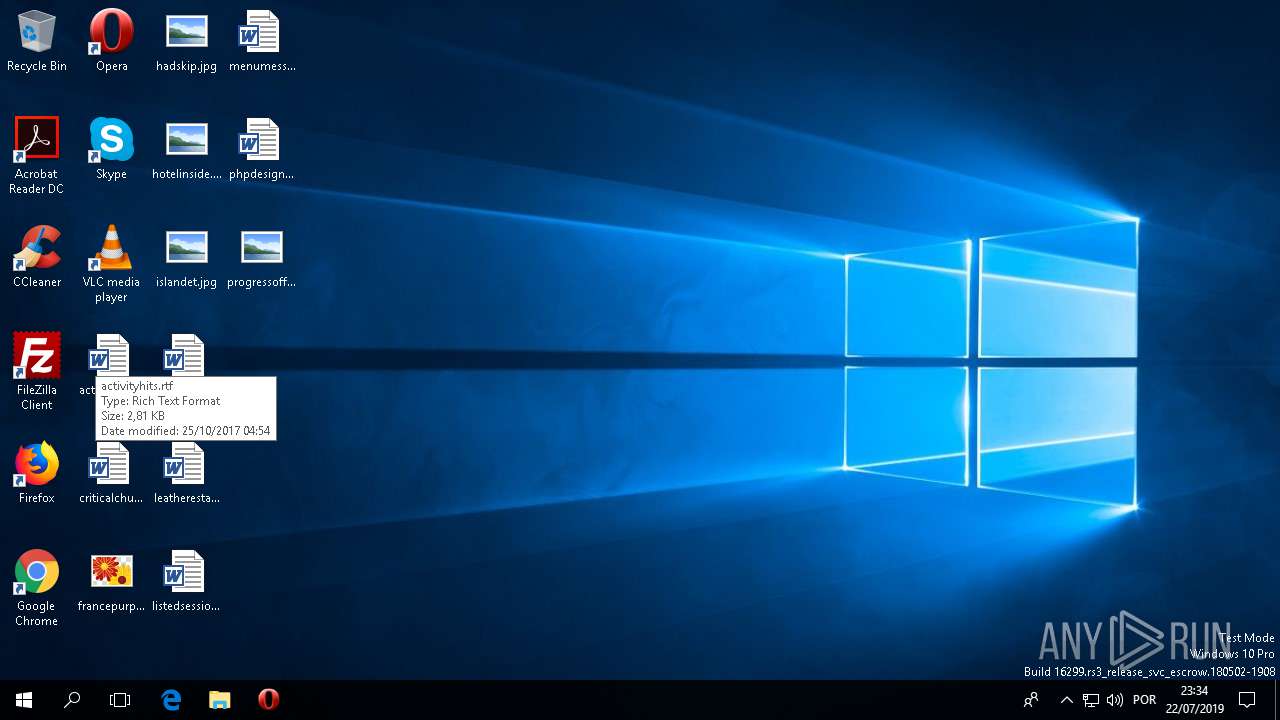Open taskbar search magnifier
This screenshot has height=720, width=1280.
click(72, 700)
